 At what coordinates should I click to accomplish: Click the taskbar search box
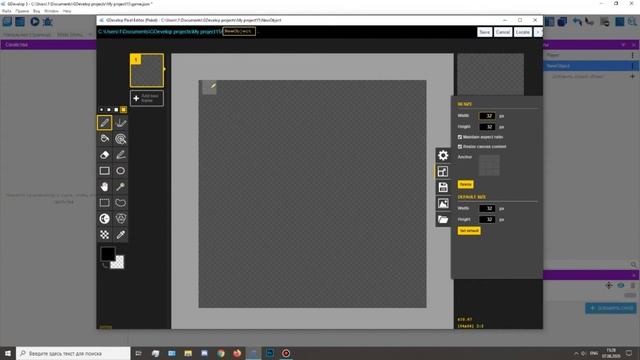[x=73, y=353]
